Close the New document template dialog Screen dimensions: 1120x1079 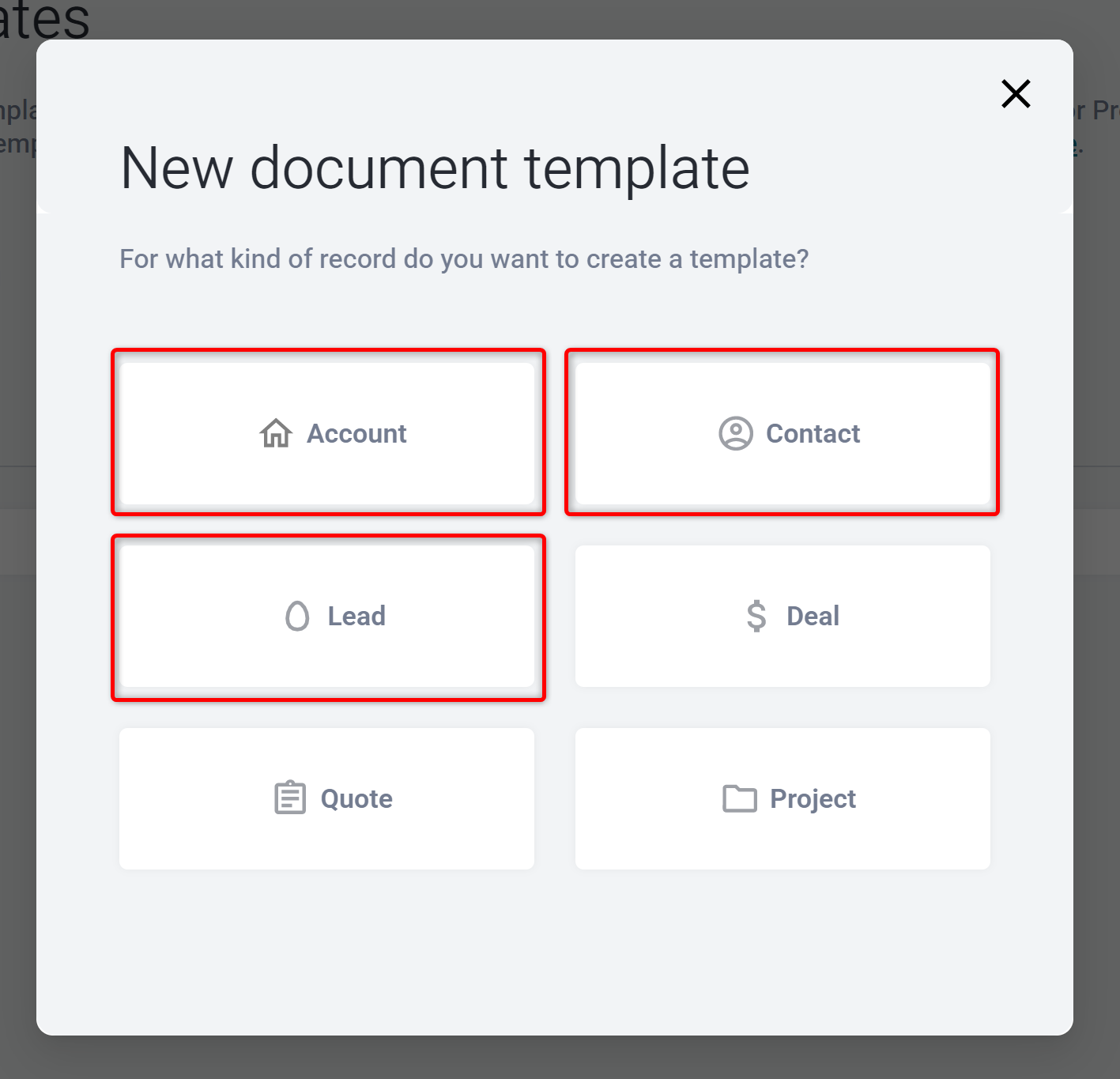pyautogui.click(x=1016, y=93)
